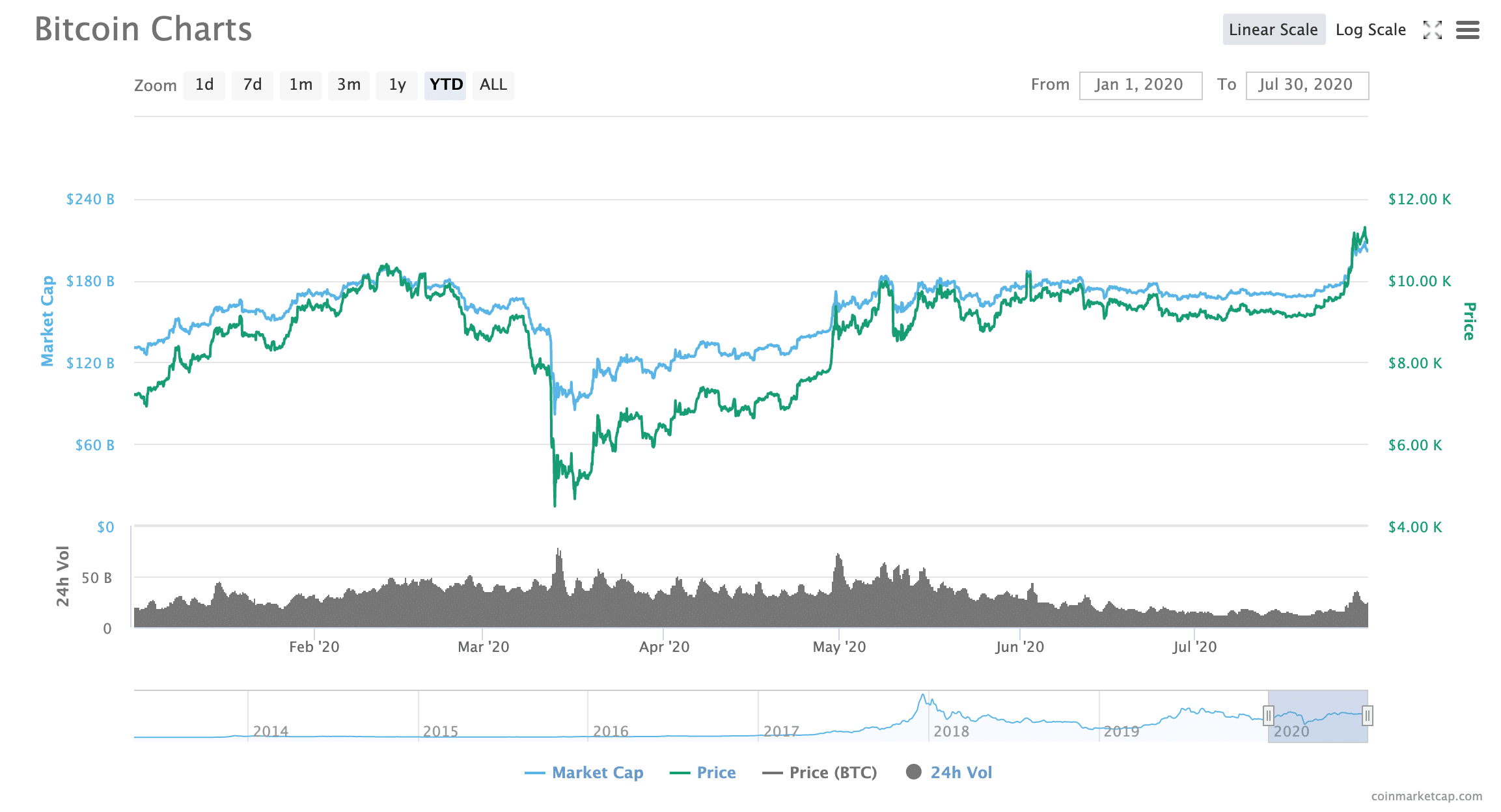Show the Price (BTC) series
Screen dimensions: 1501x812
pos(820,772)
